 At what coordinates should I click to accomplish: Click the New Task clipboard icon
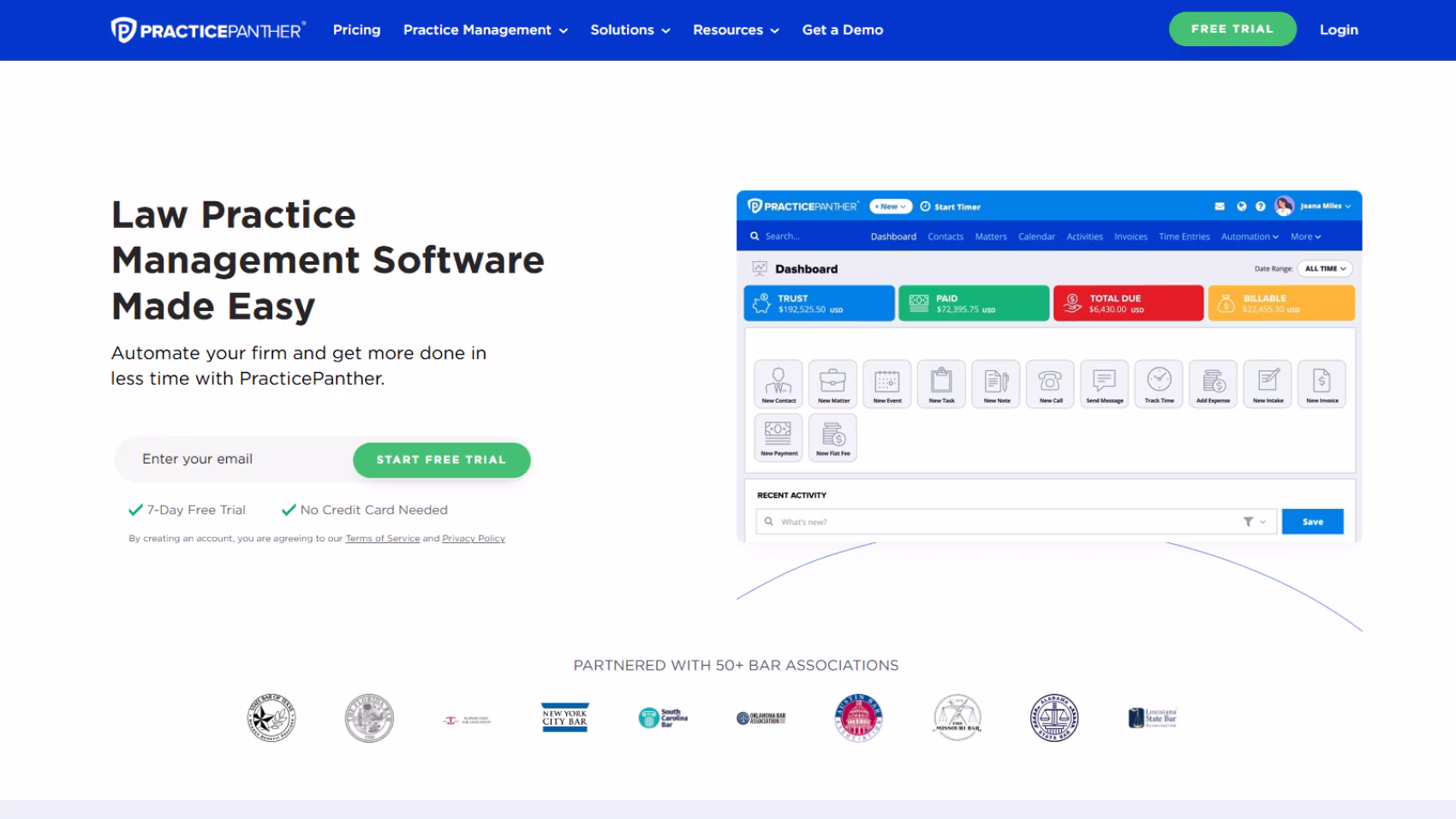(x=941, y=383)
